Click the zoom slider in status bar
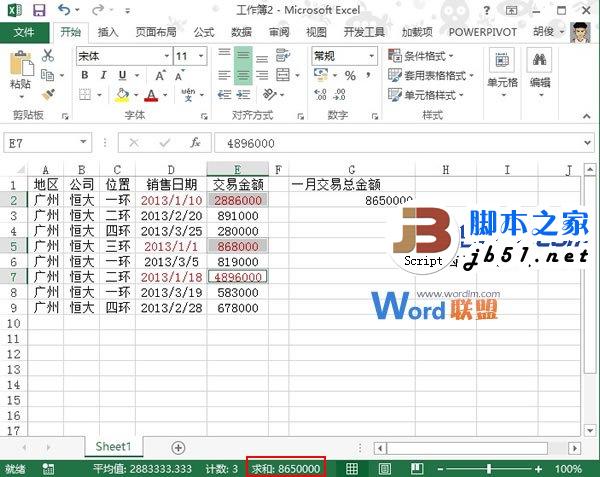The width and height of the screenshot is (600, 477). (x=488, y=468)
